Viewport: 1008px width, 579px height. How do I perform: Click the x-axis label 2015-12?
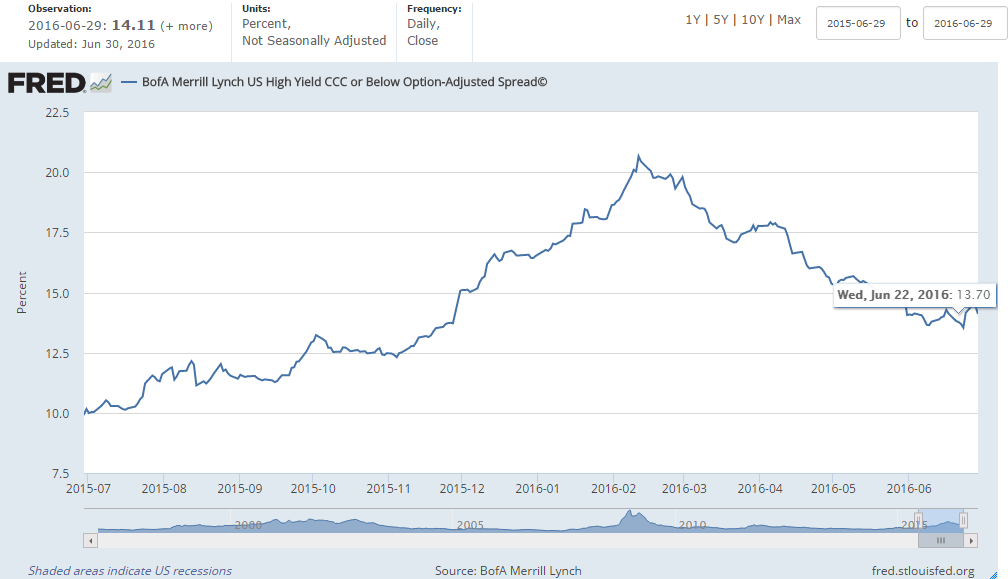coord(462,488)
